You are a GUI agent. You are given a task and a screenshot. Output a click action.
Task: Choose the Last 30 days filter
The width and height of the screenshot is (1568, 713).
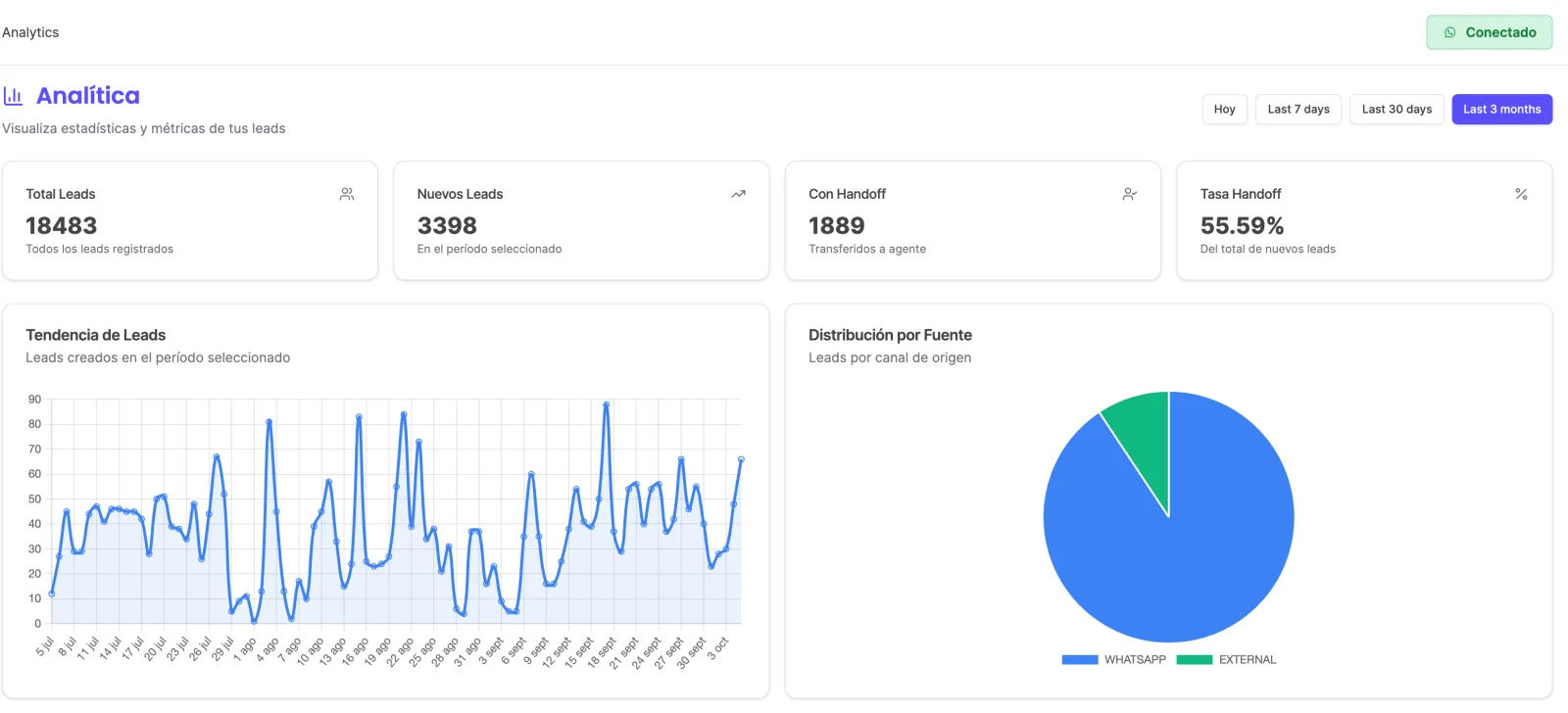click(1396, 109)
